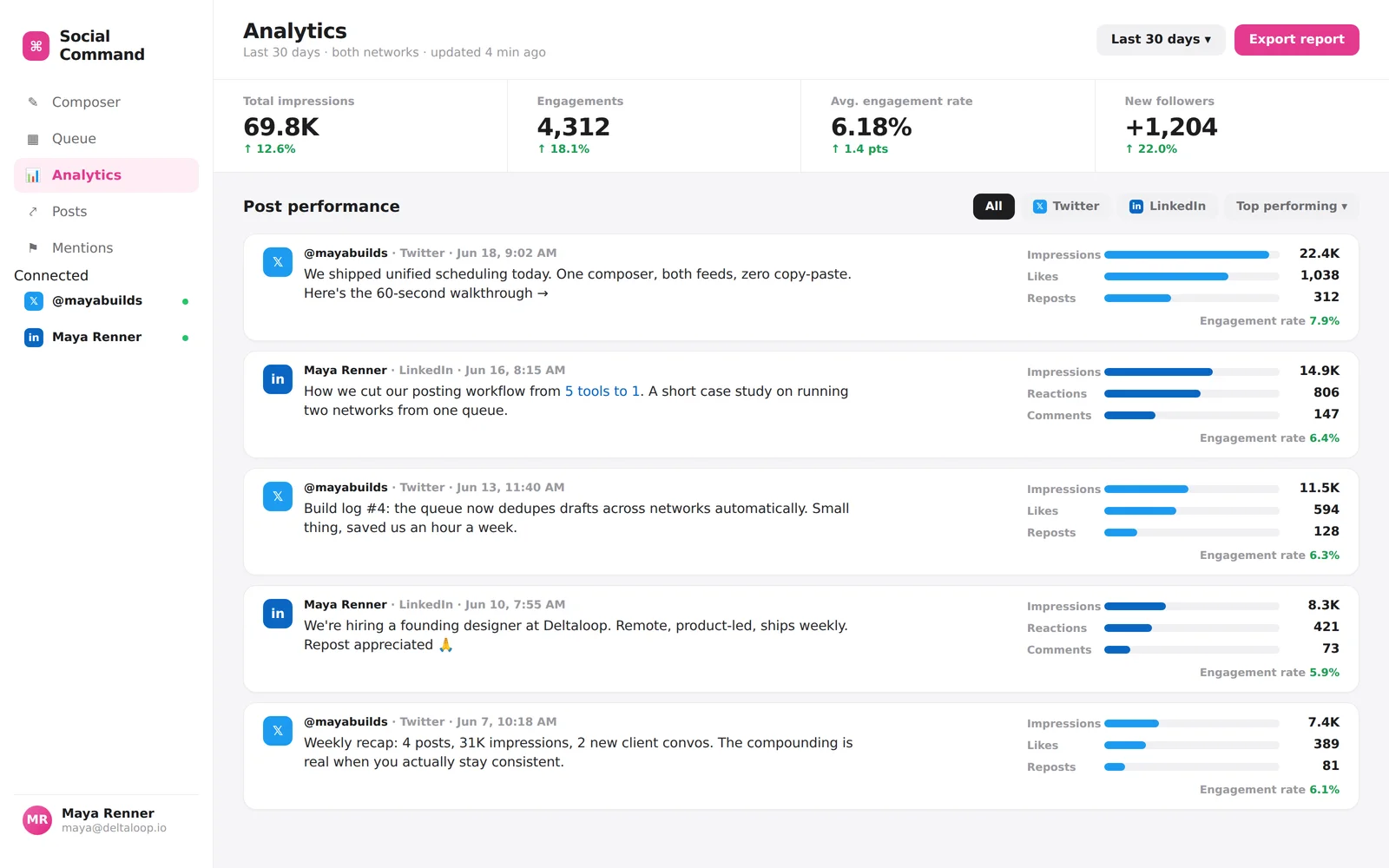
Task: Click the New followers +1,204 value
Action: pos(1171,128)
